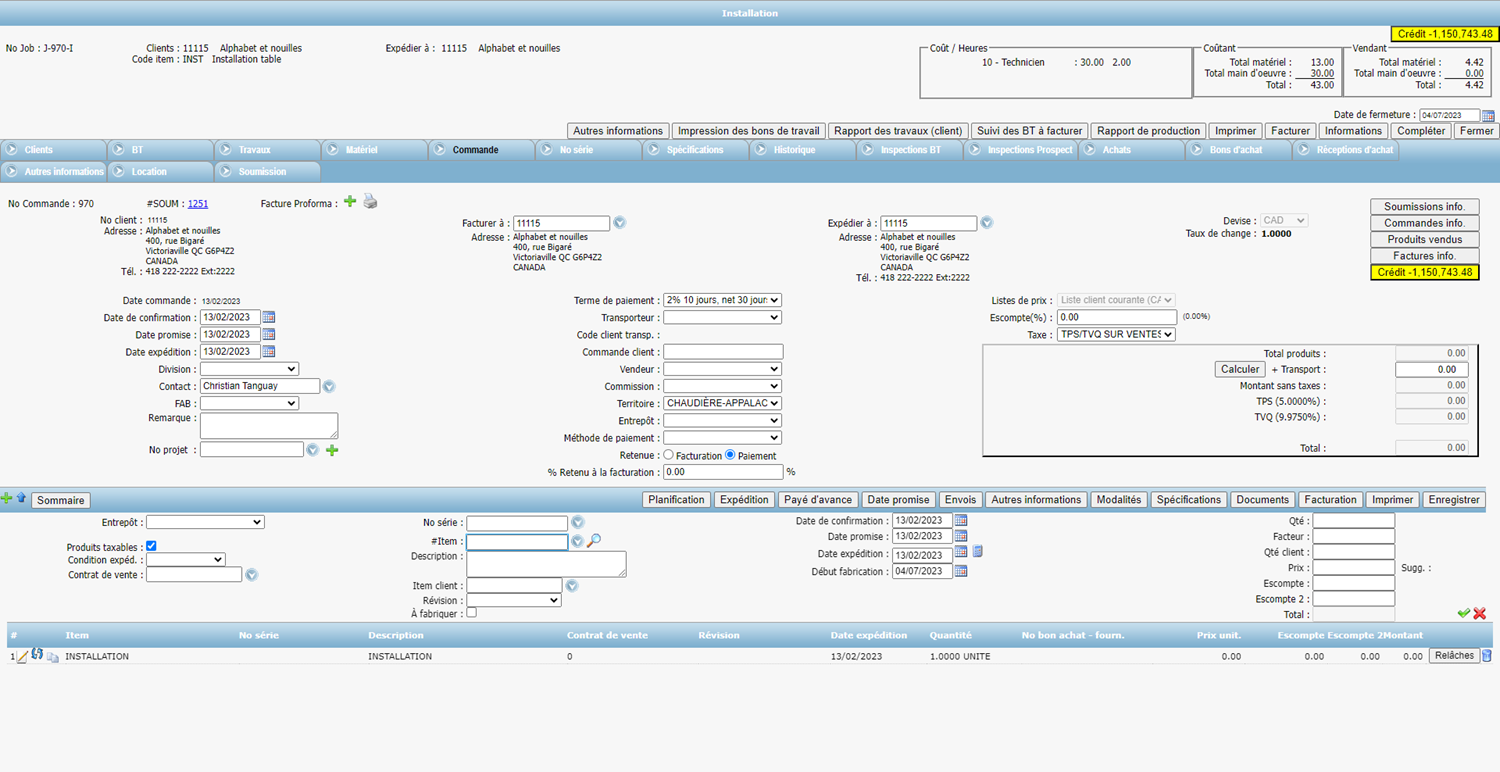Open Contact lookup arrow icon
Screen dimensions: 1500x772
tap(329, 386)
